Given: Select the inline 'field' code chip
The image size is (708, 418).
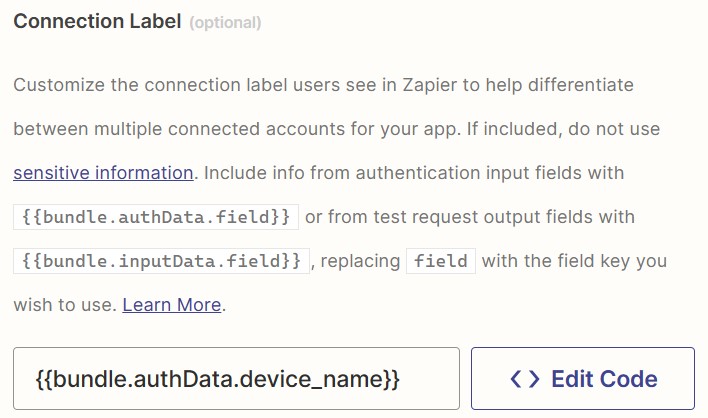Looking at the screenshot, I should 440,261.
